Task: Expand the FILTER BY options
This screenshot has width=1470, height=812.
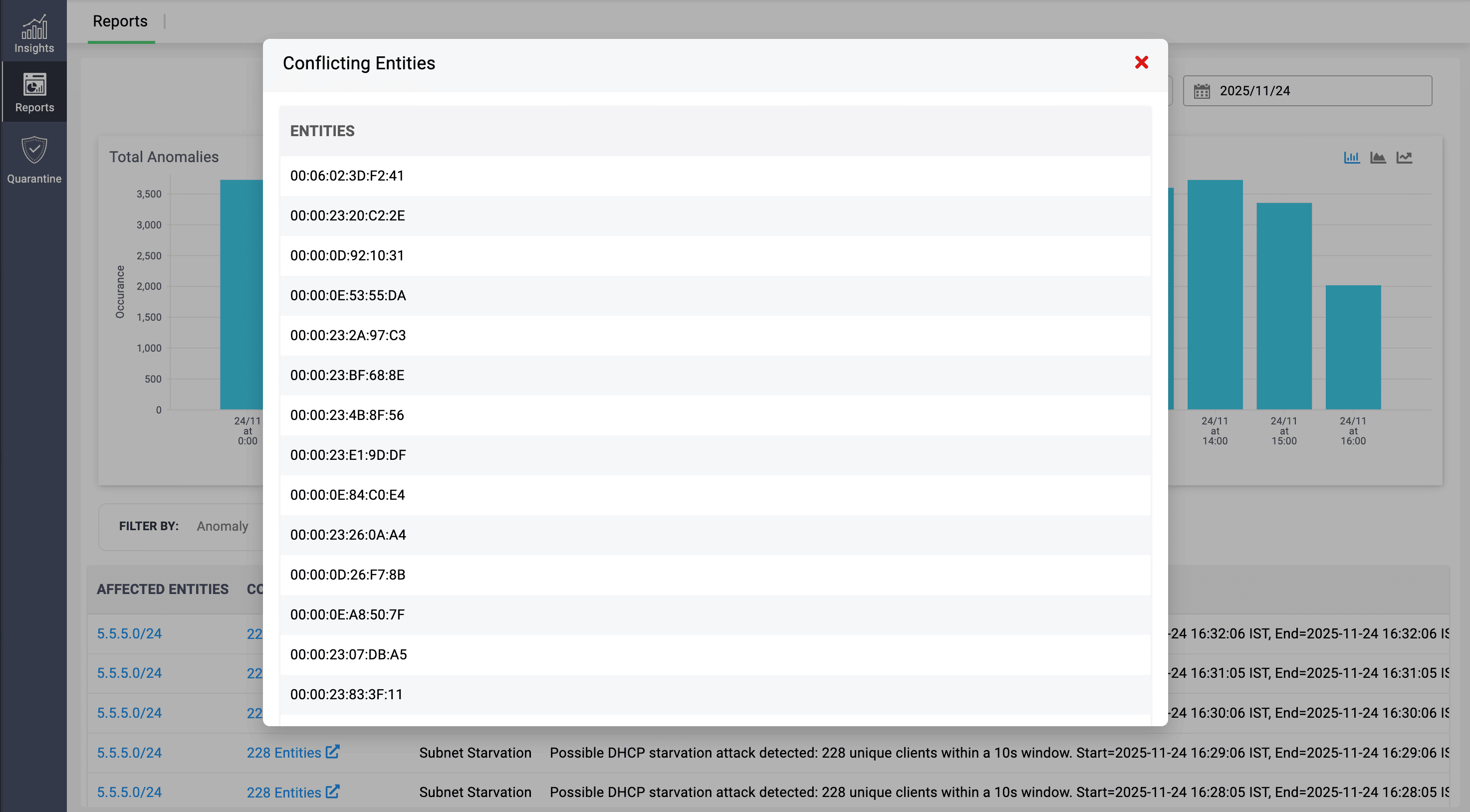Action: (x=149, y=526)
